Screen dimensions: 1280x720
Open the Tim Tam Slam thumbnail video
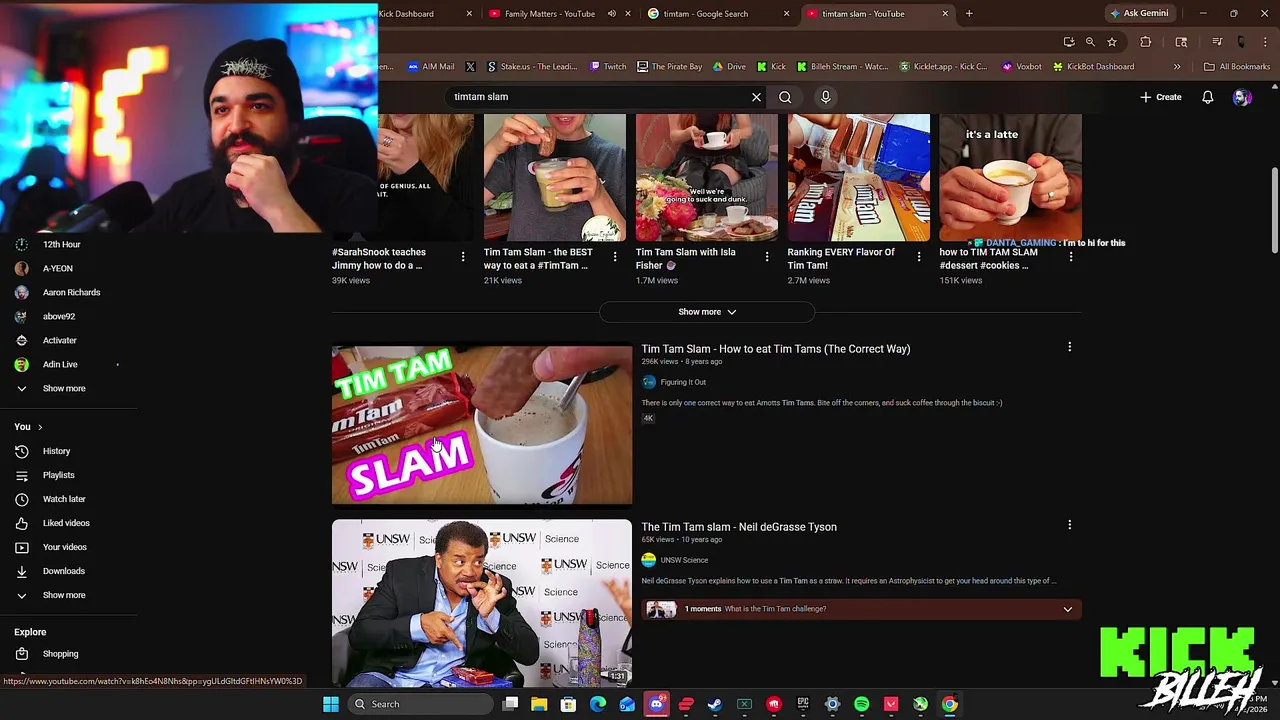(482, 425)
